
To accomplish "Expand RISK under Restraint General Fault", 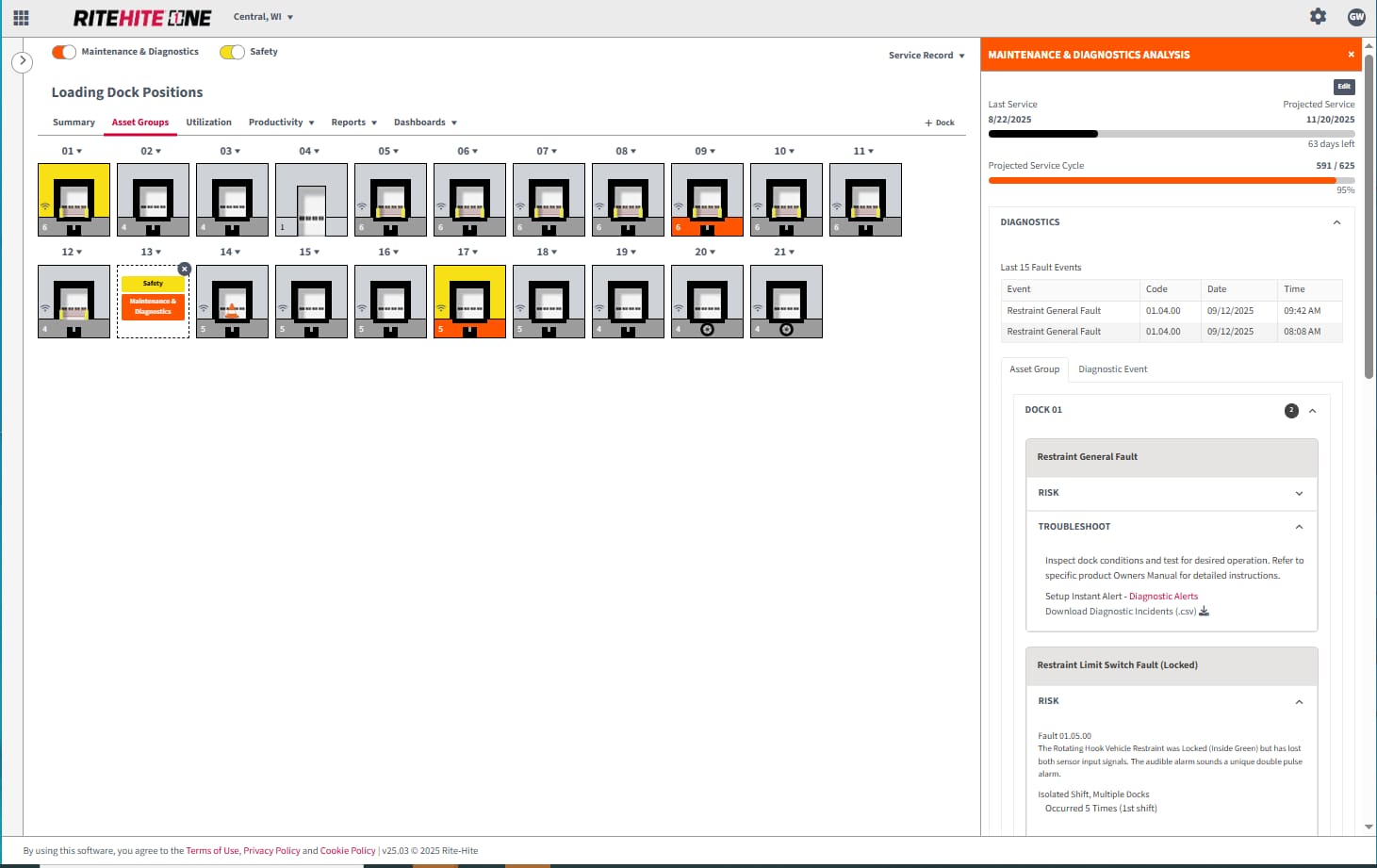I will coord(1299,493).
